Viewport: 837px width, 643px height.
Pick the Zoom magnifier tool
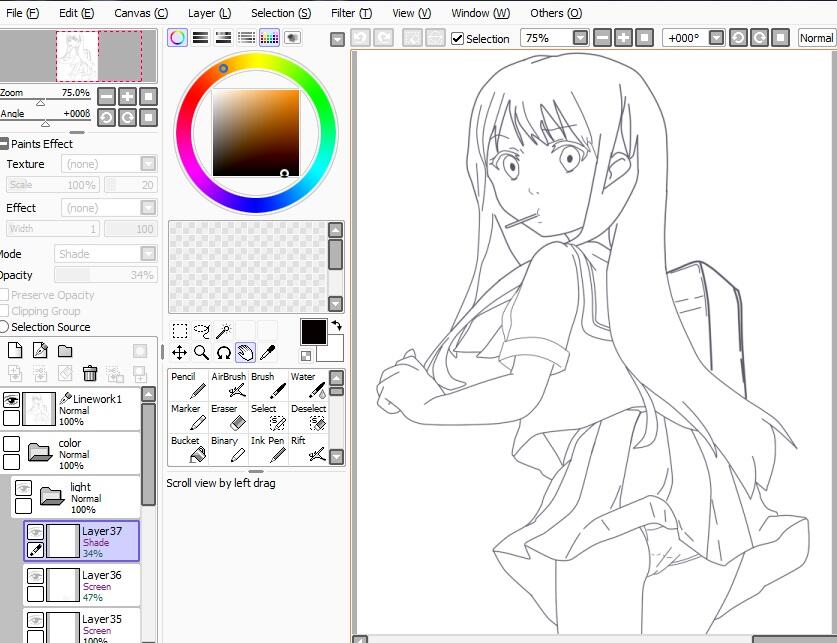[202, 353]
